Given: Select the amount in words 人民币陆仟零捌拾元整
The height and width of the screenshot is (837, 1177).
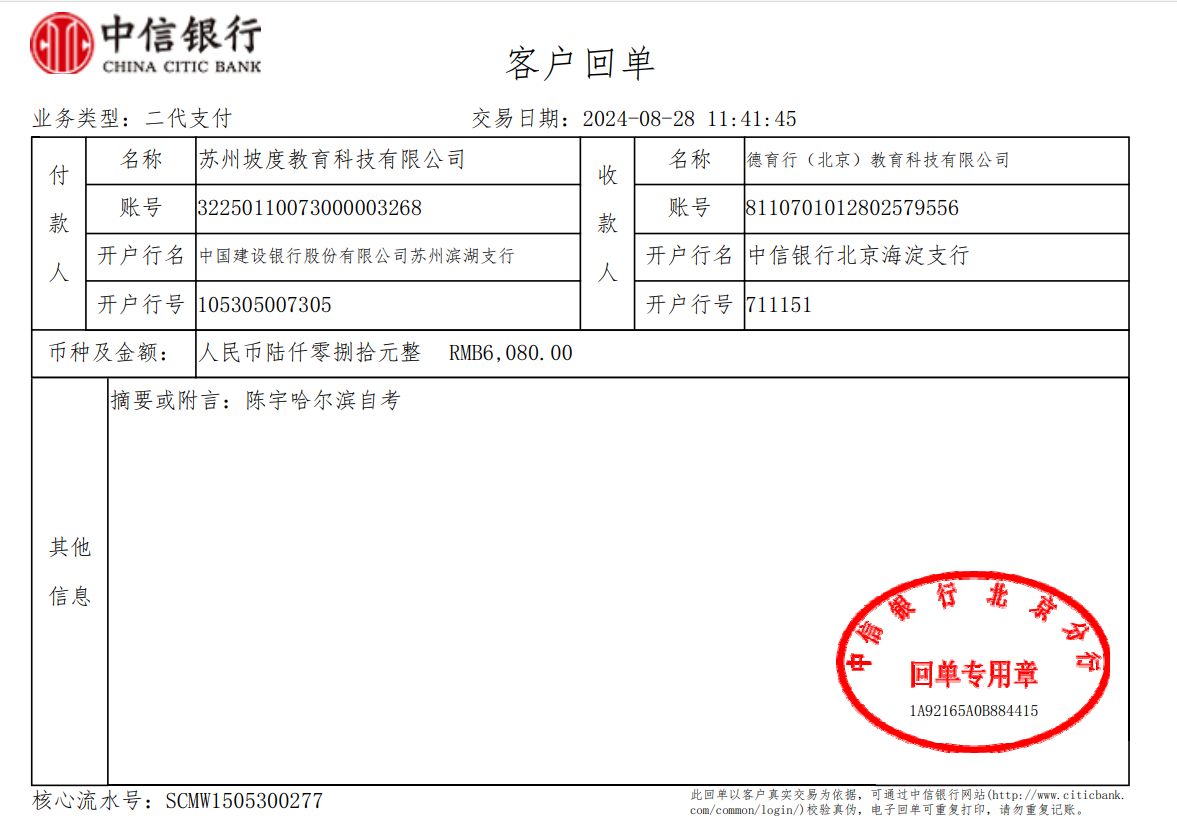Looking at the screenshot, I should click(309, 353).
